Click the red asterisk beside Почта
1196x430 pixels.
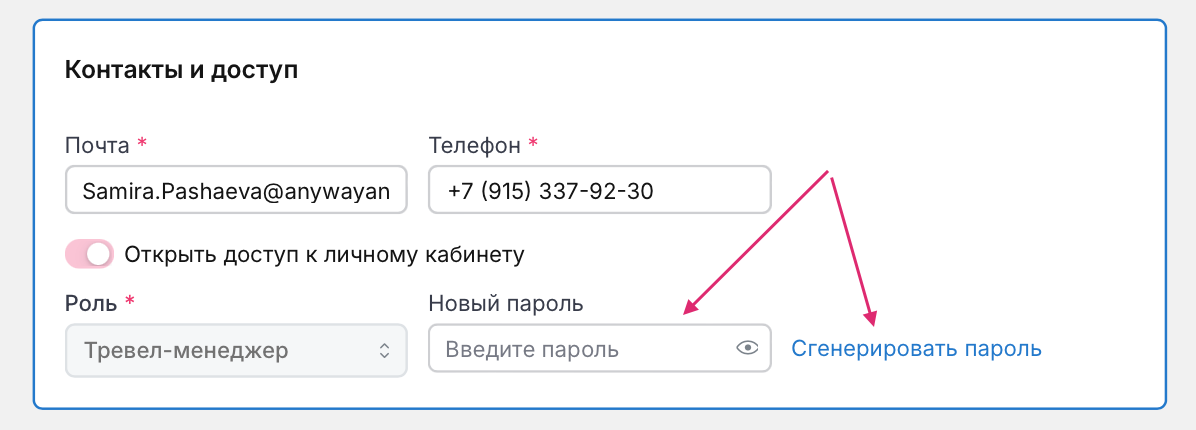point(142,145)
